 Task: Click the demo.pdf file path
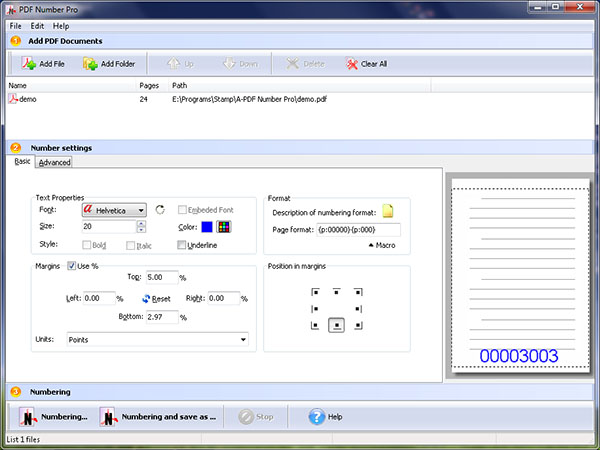click(249, 99)
